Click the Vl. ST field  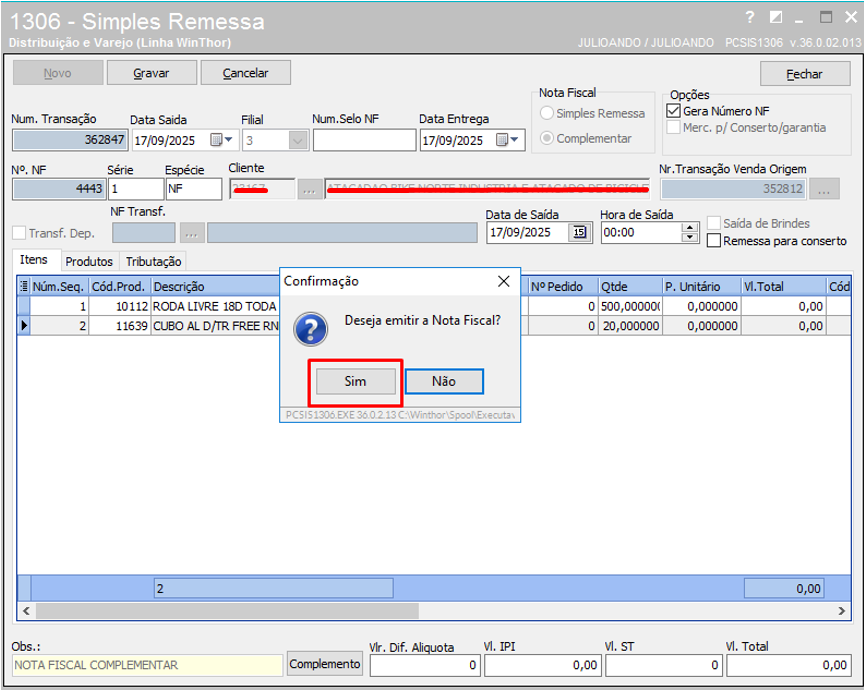tap(664, 665)
